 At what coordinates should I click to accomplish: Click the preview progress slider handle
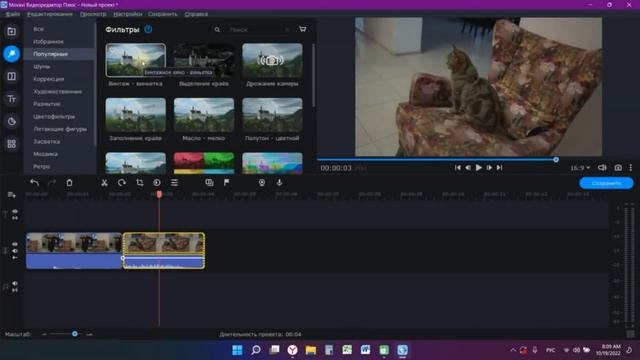tap(556, 160)
